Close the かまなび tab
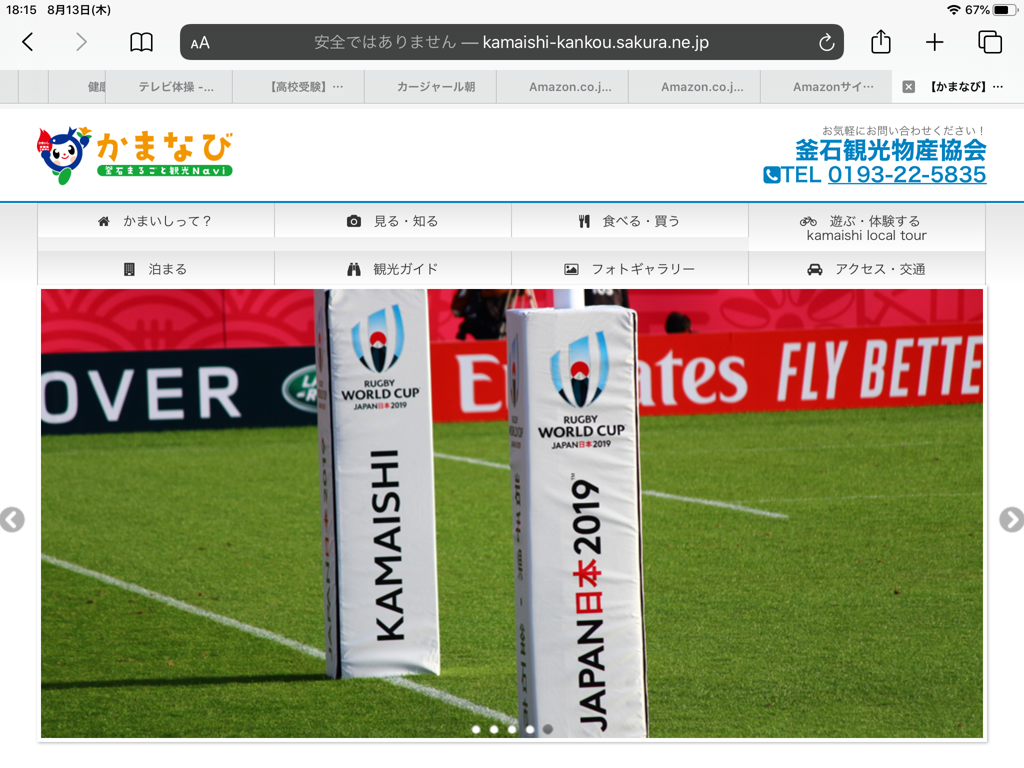The height and width of the screenshot is (768, 1024). (x=908, y=87)
